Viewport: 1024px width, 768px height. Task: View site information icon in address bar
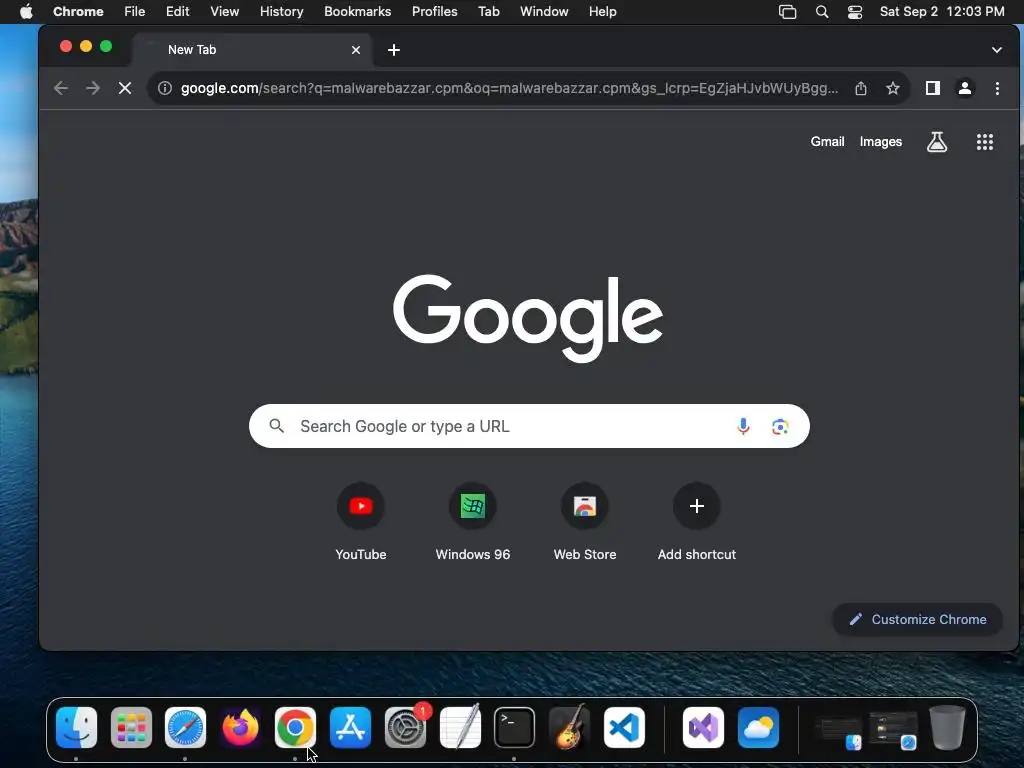(x=165, y=88)
